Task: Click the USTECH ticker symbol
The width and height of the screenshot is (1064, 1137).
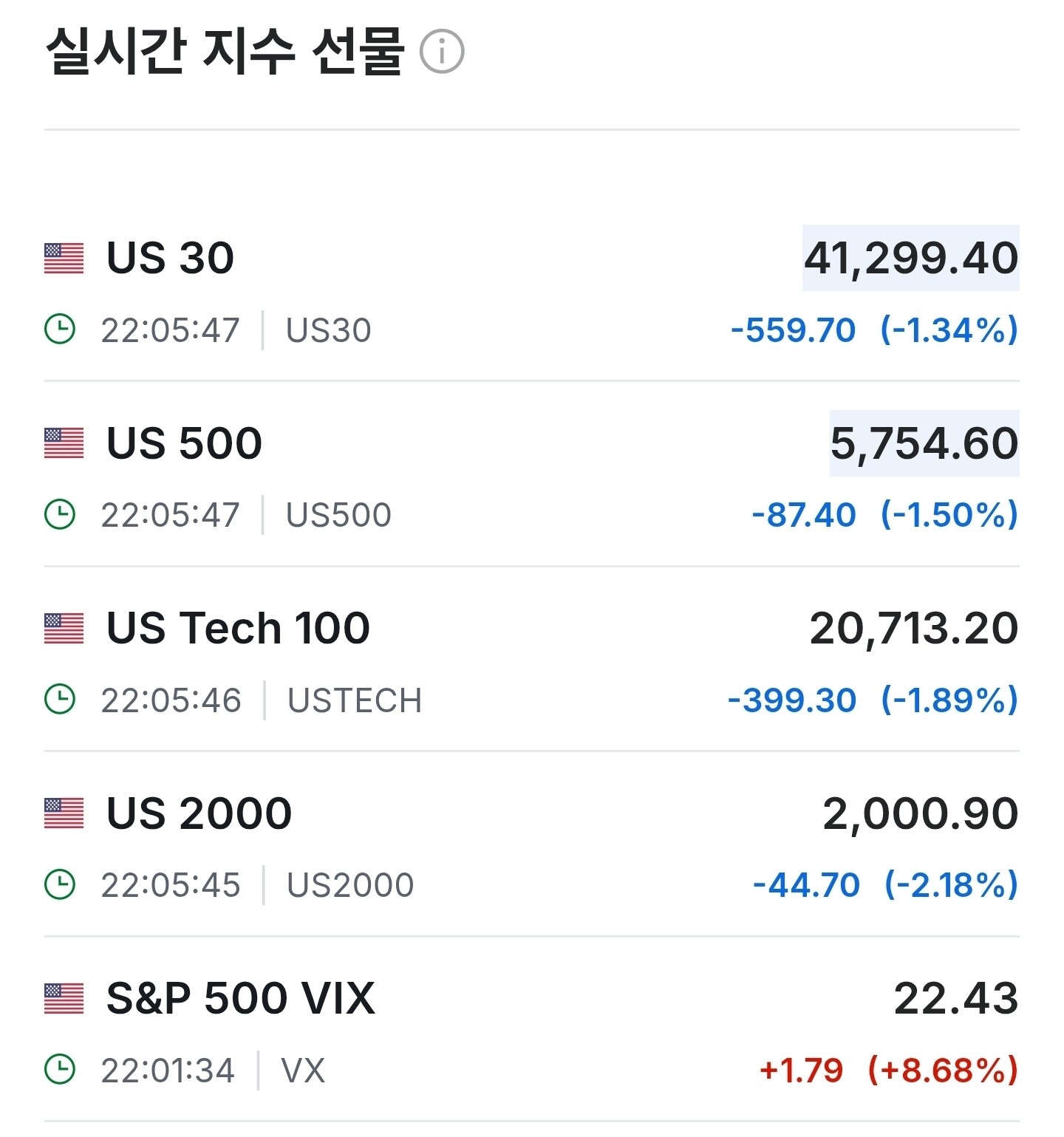Action: coord(355,700)
